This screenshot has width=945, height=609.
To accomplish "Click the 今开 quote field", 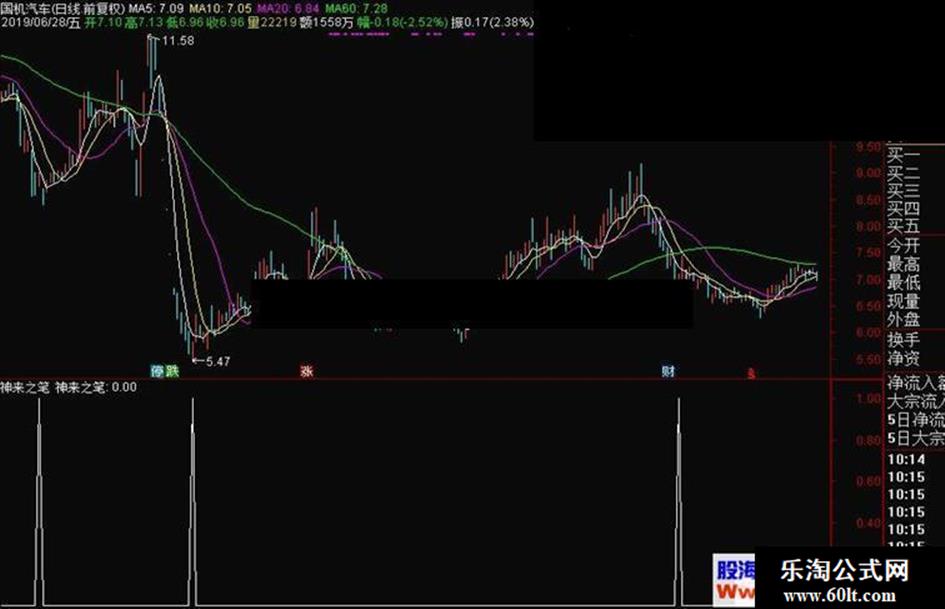I will 903,245.
